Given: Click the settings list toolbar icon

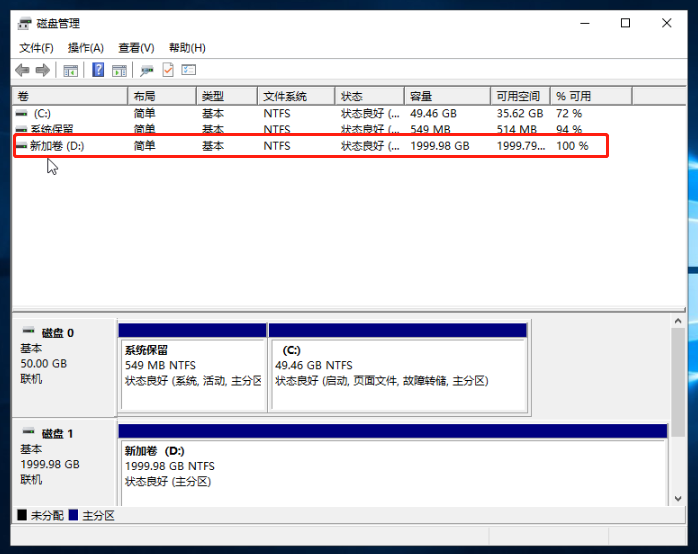Looking at the screenshot, I should click(189, 70).
